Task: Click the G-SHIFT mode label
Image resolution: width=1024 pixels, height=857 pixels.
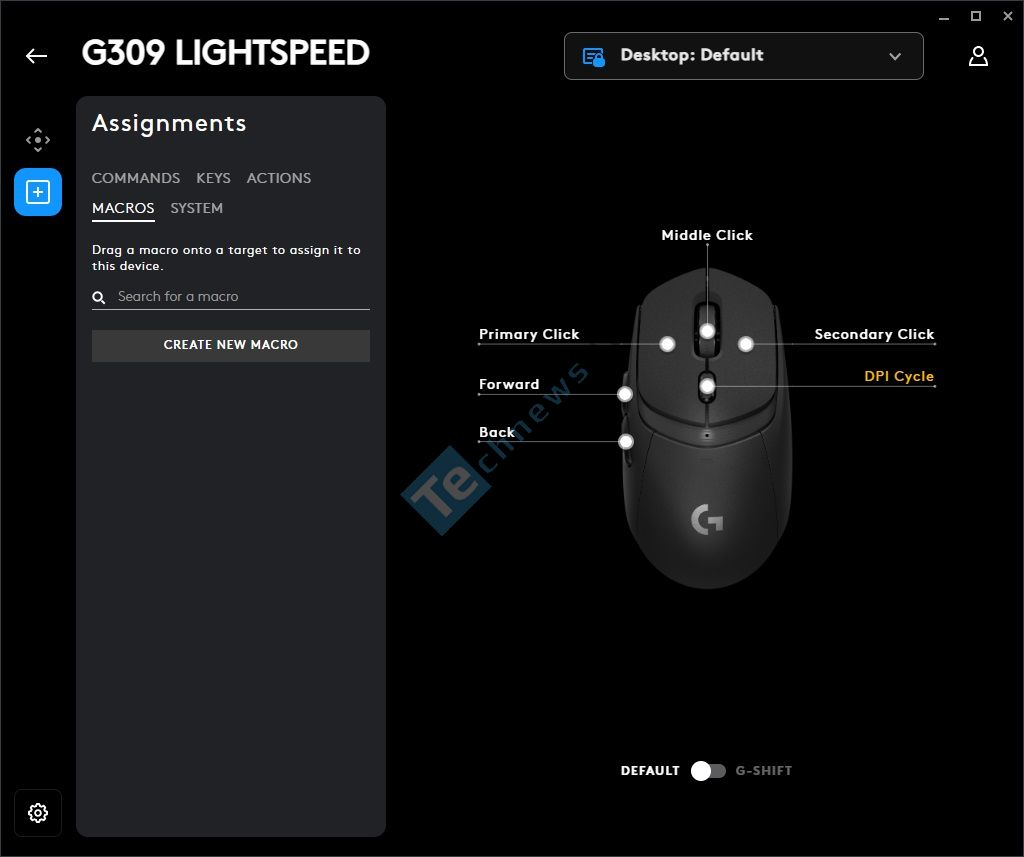Action: 763,771
